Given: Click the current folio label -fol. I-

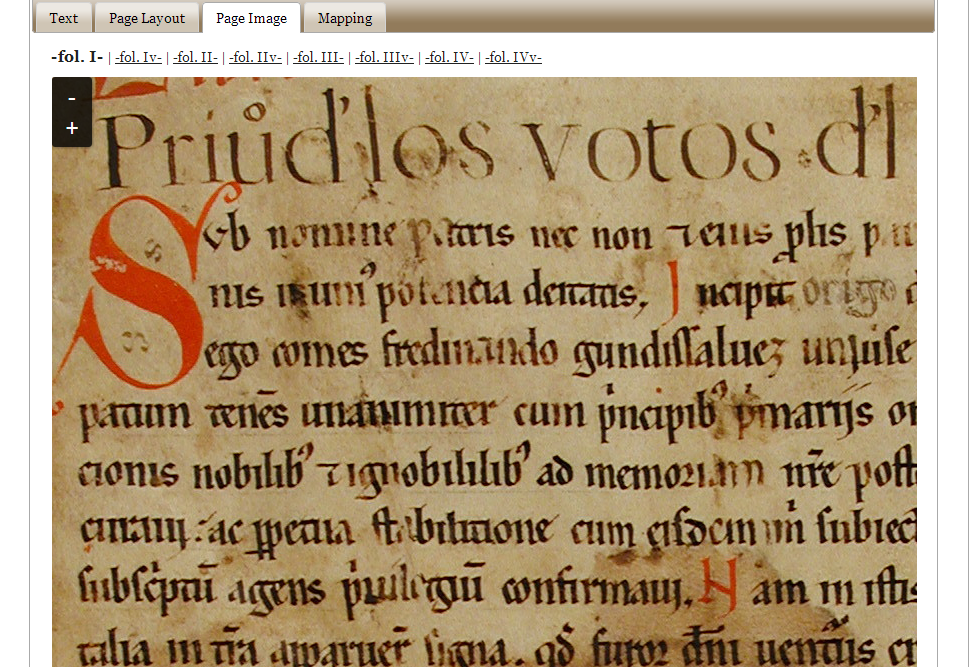Looking at the screenshot, I should point(77,57).
